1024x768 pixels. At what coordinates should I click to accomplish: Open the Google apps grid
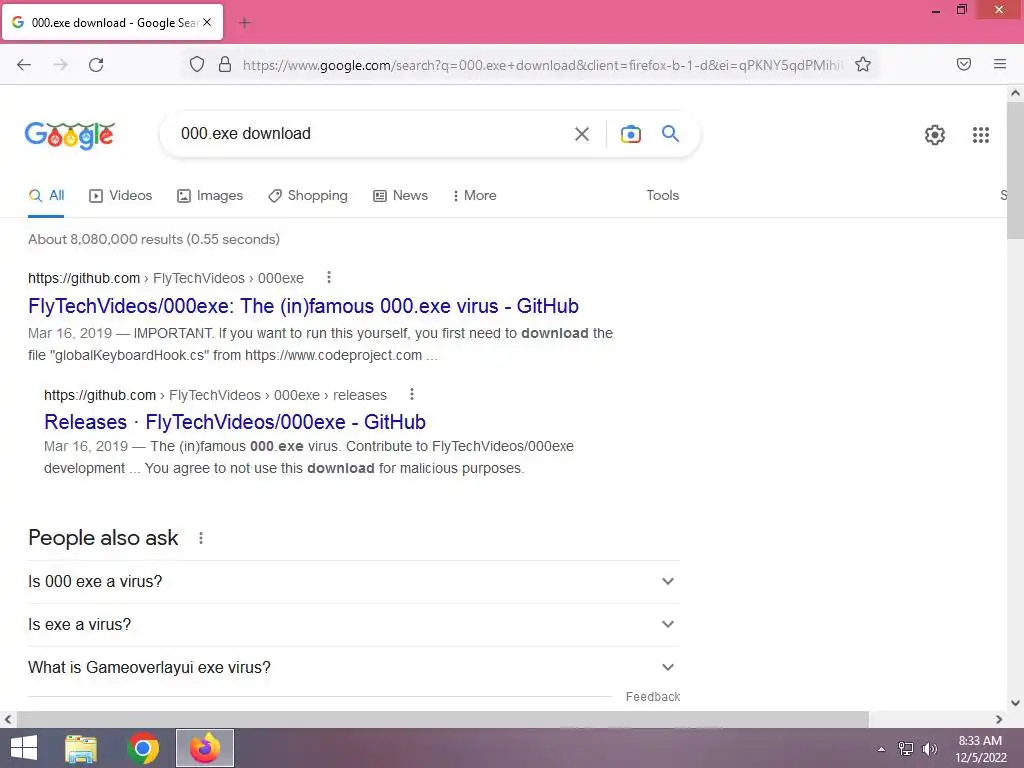coord(980,135)
